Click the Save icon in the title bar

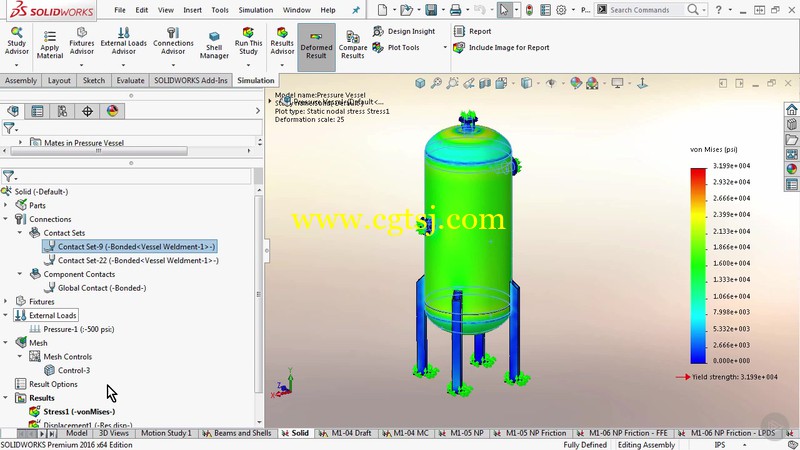431,10
